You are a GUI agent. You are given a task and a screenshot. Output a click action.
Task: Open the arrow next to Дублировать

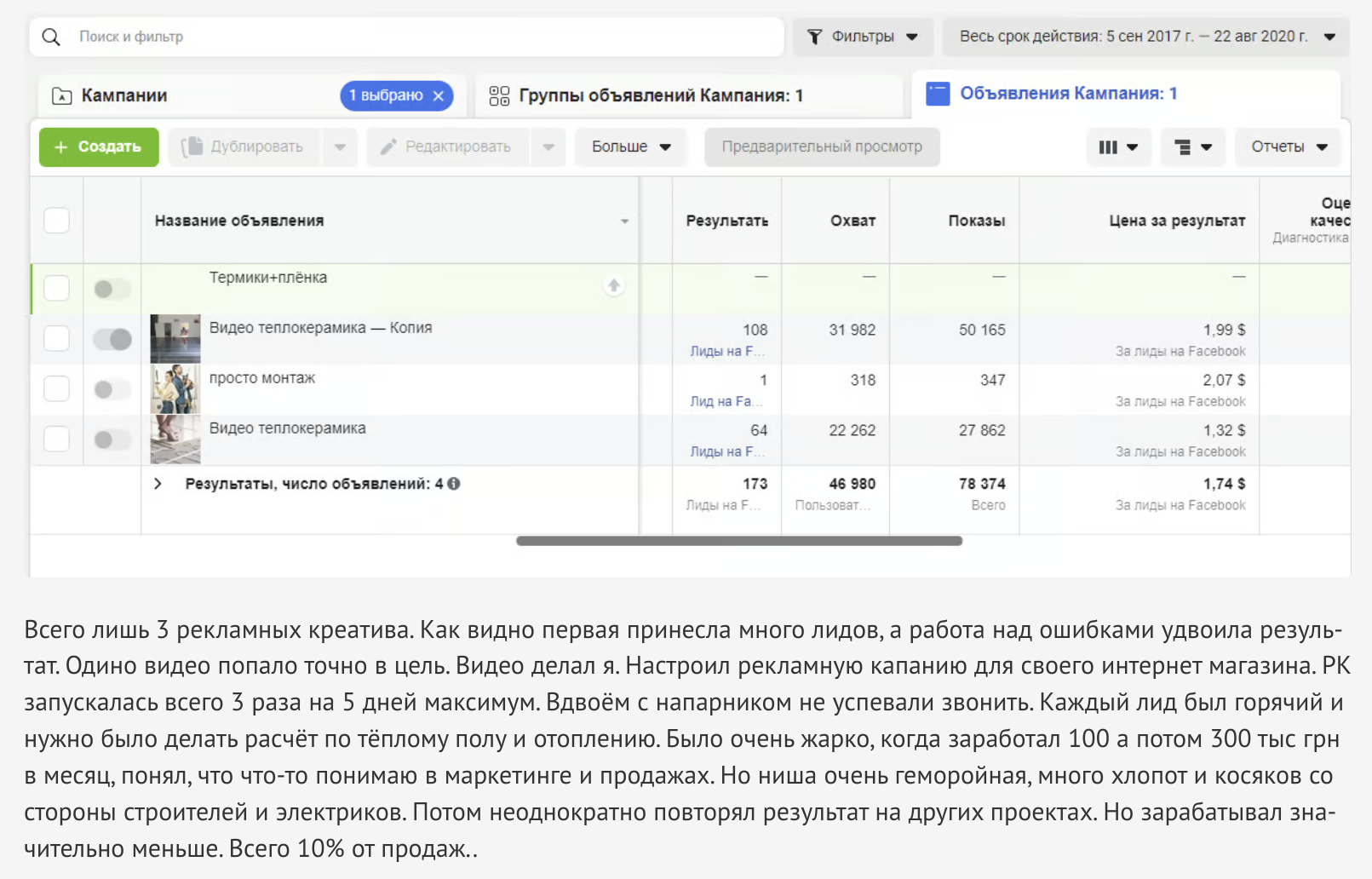point(340,146)
